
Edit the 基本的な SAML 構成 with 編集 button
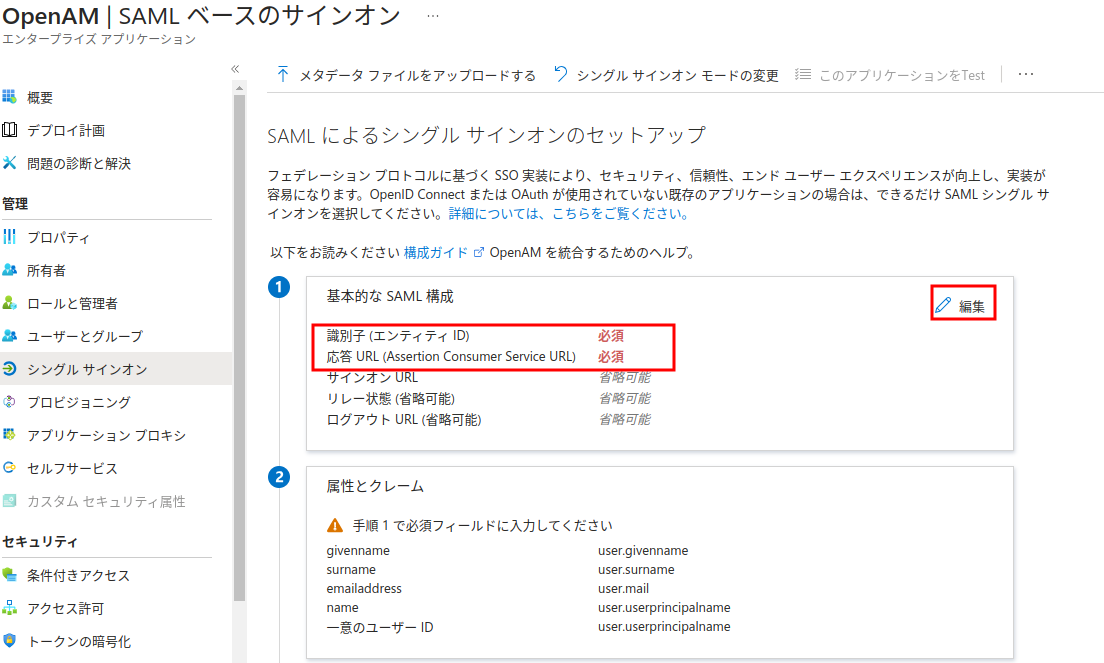click(961, 304)
